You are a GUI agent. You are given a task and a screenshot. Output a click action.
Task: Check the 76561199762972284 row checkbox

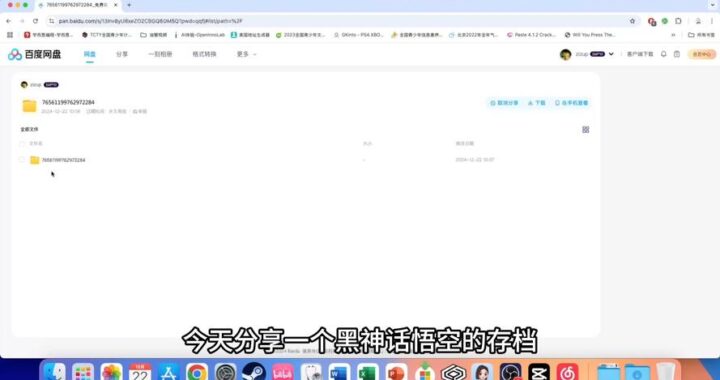tap(22, 160)
